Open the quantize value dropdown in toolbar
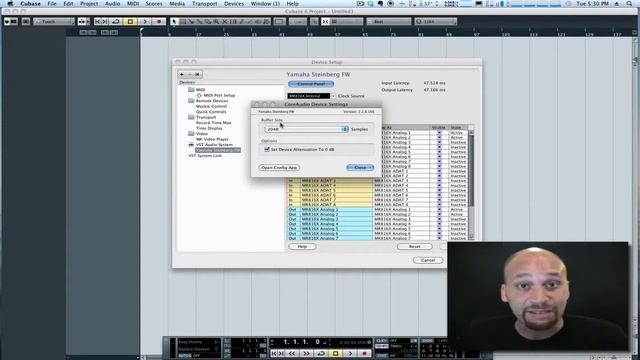 point(436,21)
